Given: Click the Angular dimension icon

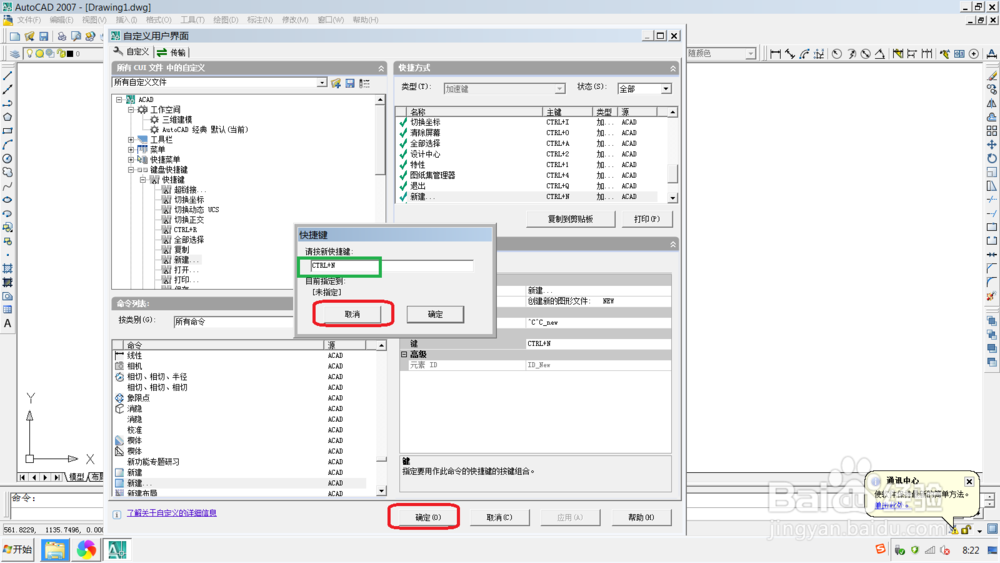Looking at the screenshot, I should (x=879, y=54).
